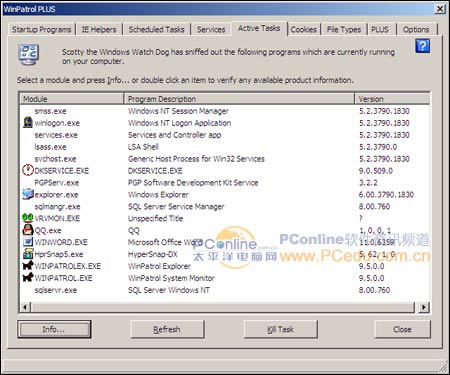Click the Windows NT Session Manager description

click(178, 111)
